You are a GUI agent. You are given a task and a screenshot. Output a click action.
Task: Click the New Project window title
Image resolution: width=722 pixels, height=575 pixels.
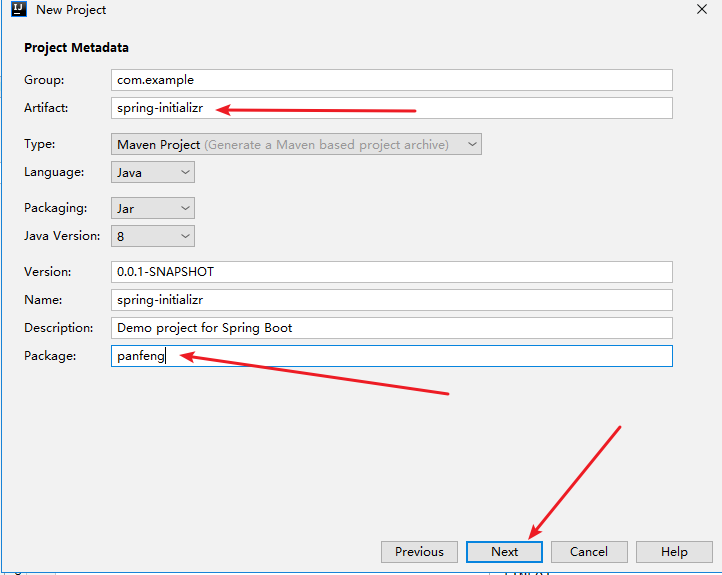[71, 10]
